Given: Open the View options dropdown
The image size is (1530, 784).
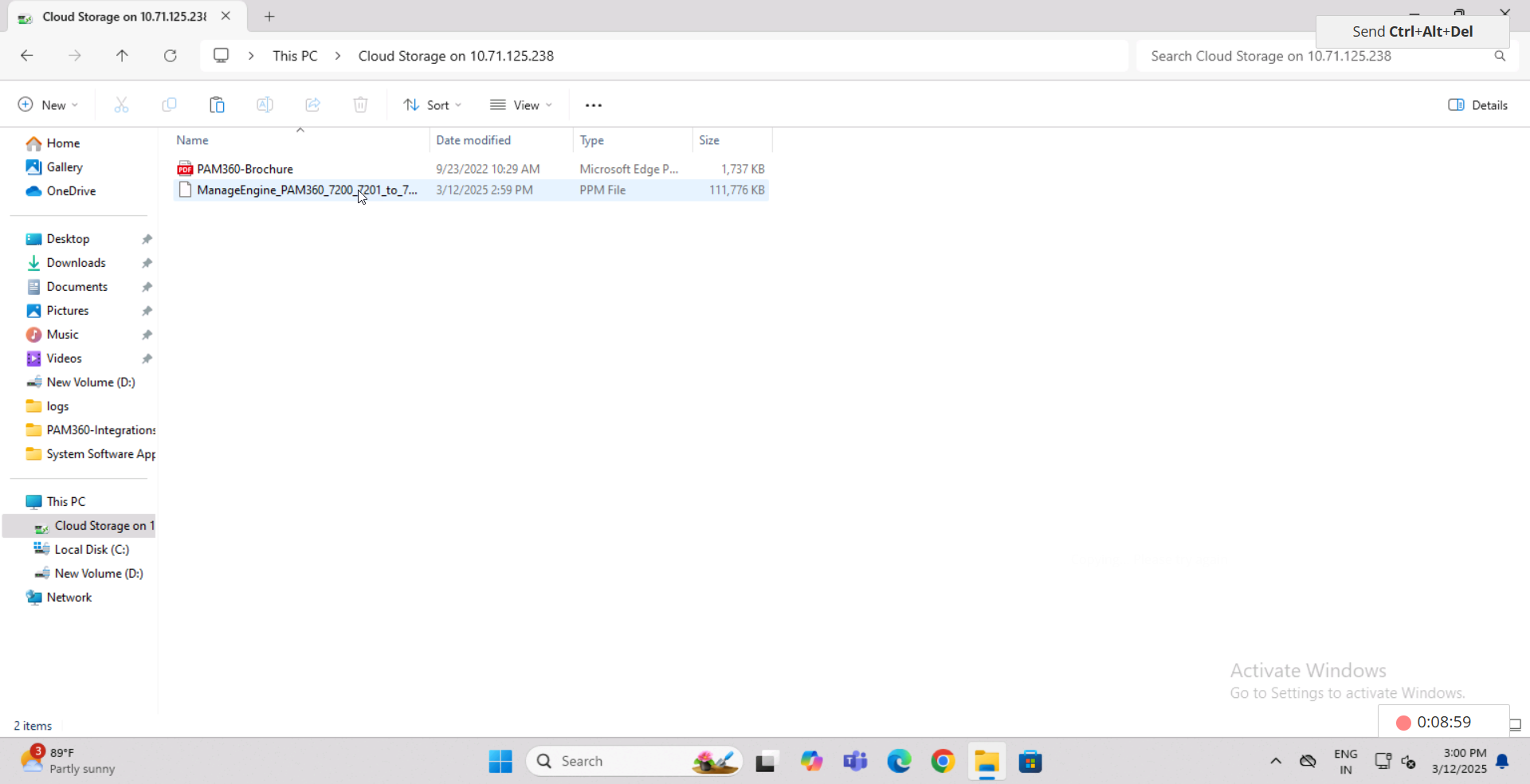Looking at the screenshot, I should (x=521, y=104).
